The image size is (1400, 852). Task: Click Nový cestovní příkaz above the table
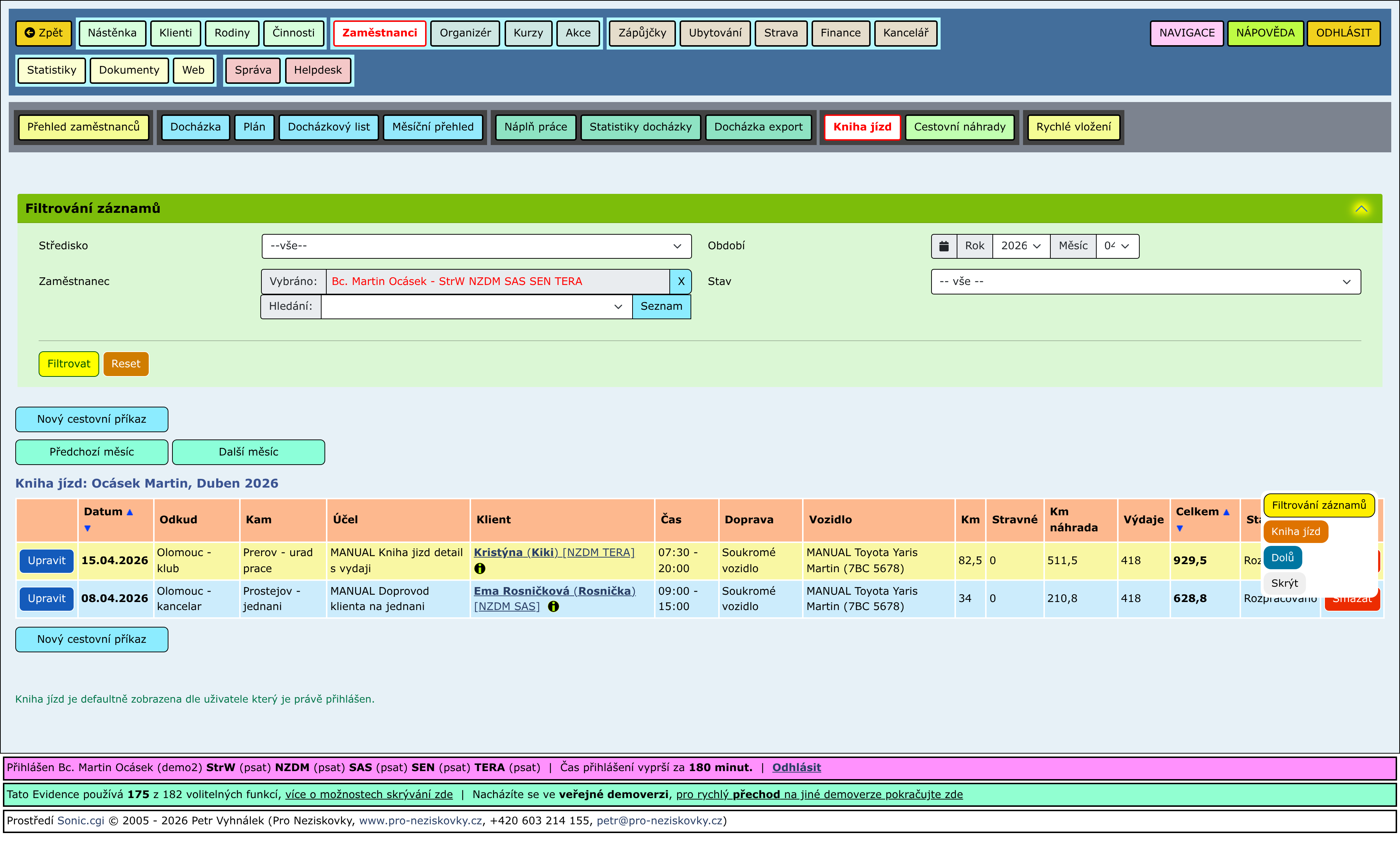pos(92,419)
